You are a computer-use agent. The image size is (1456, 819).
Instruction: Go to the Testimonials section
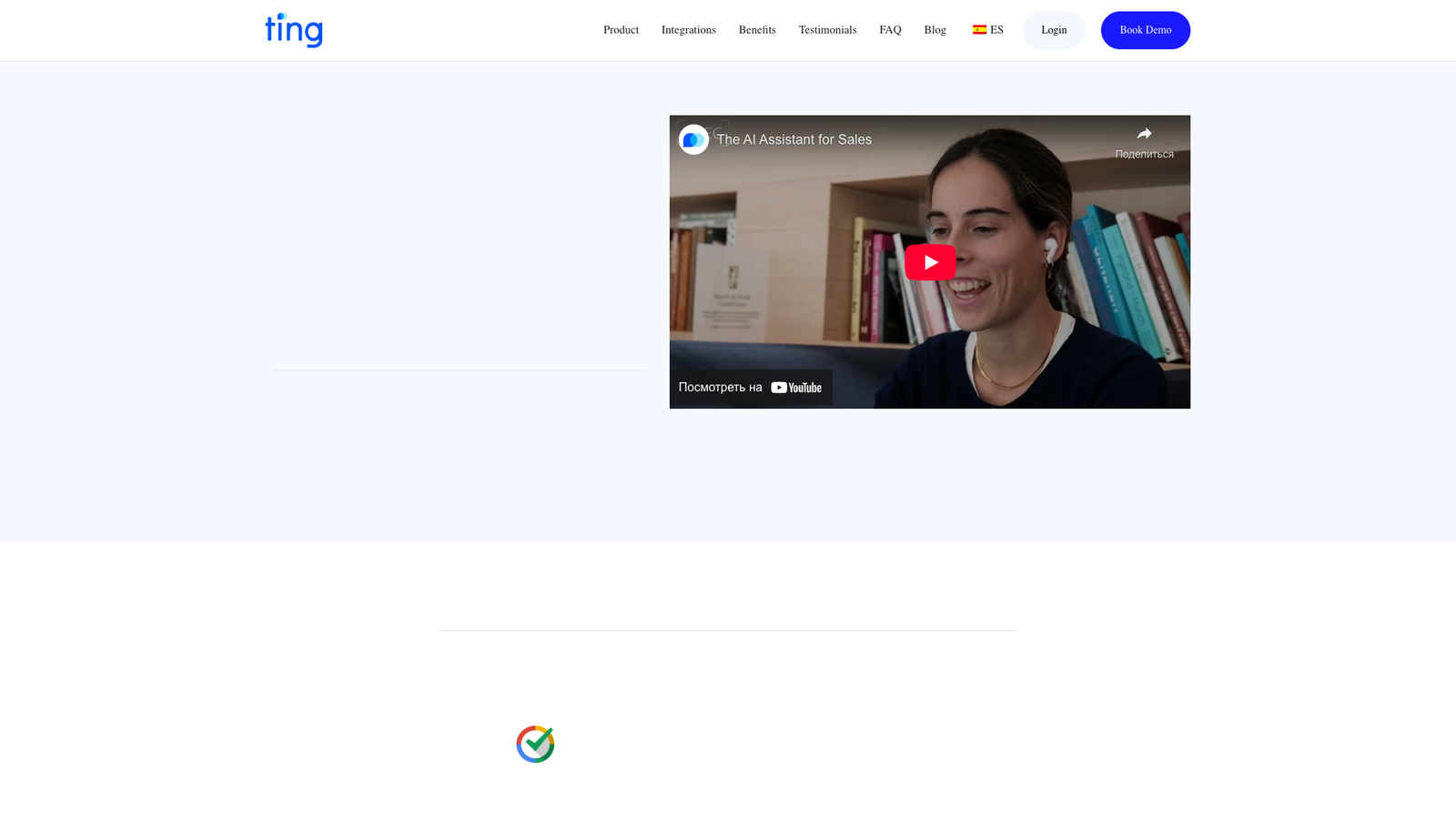(827, 30)
